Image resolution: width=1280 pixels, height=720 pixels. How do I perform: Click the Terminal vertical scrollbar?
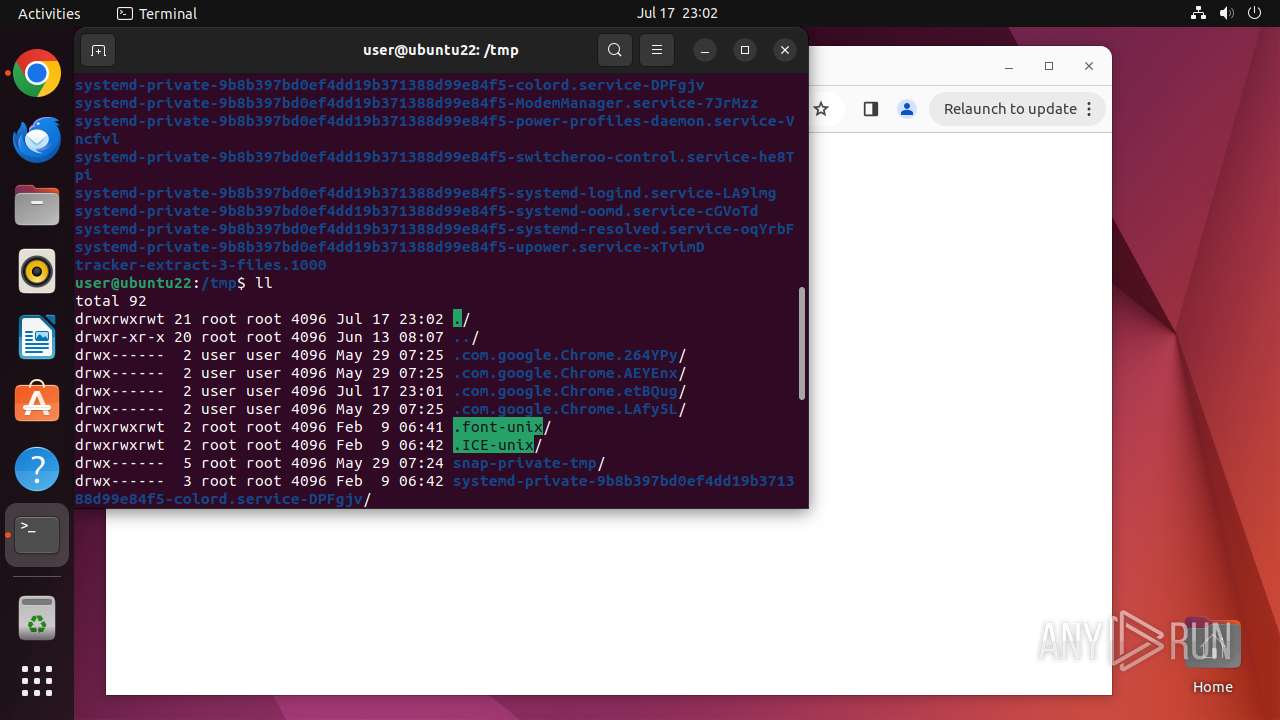click(801, 344)
